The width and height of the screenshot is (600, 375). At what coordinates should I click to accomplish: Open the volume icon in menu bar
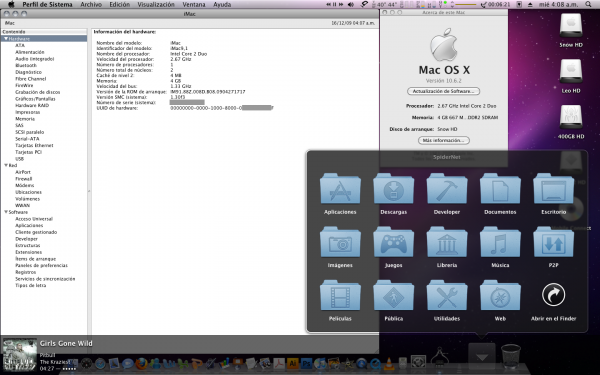pos(351,5)
